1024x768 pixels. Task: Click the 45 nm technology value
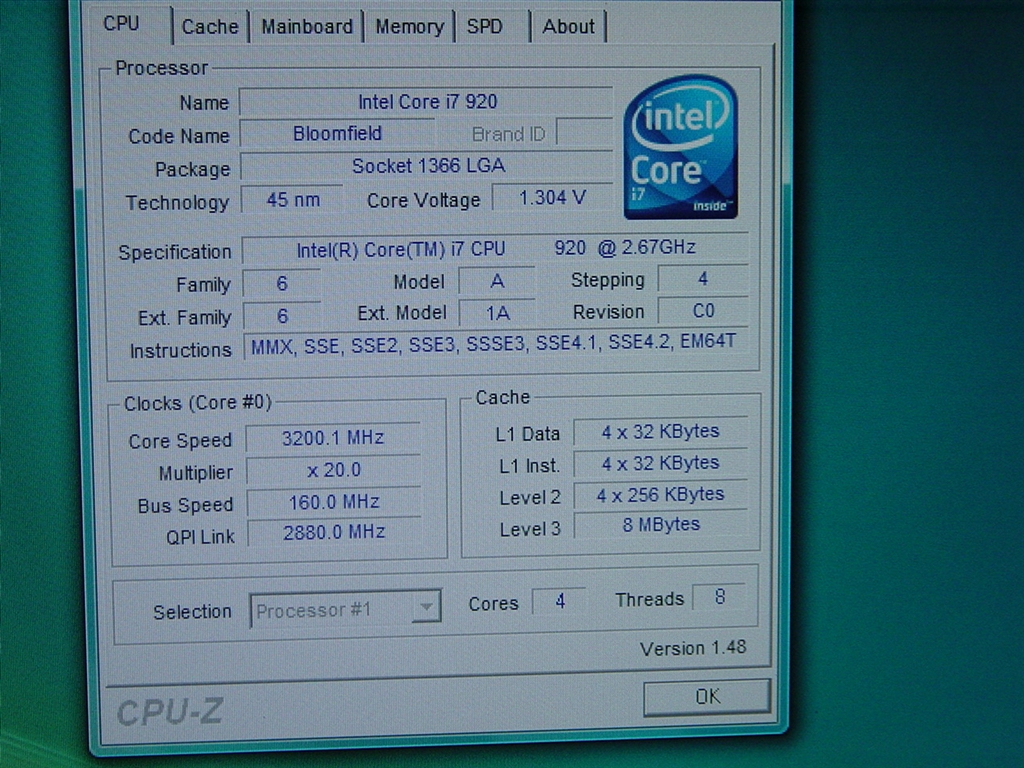click(x=293, y=199)
